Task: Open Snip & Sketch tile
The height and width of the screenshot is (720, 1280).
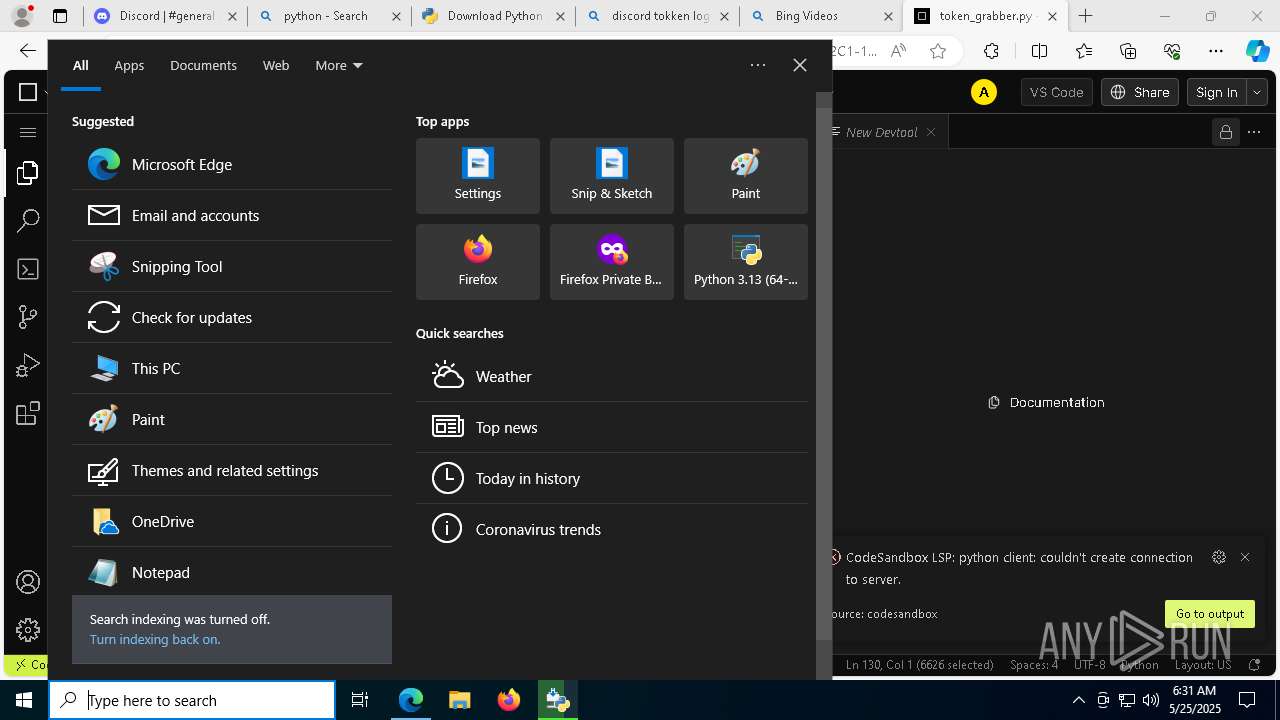Action: [612, 176]
